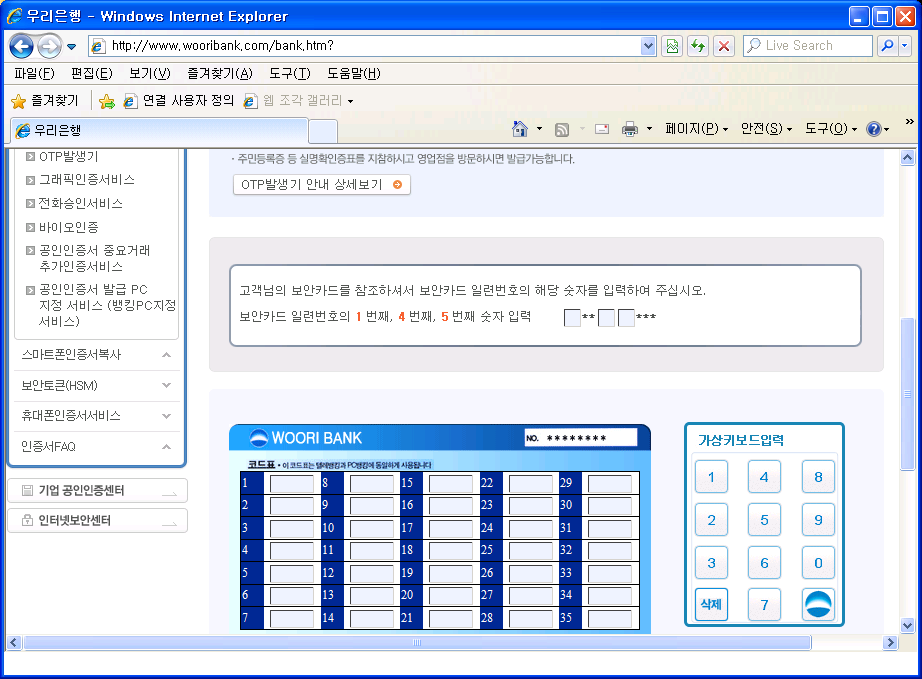Click the red Stop loading icon
Screen dimensions: 922x679
click(724, 46)
